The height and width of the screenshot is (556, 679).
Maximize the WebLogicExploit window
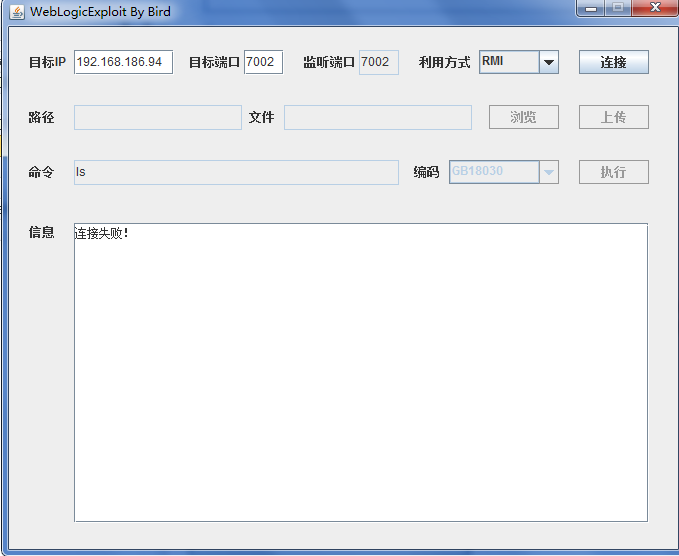click(618, 8)
